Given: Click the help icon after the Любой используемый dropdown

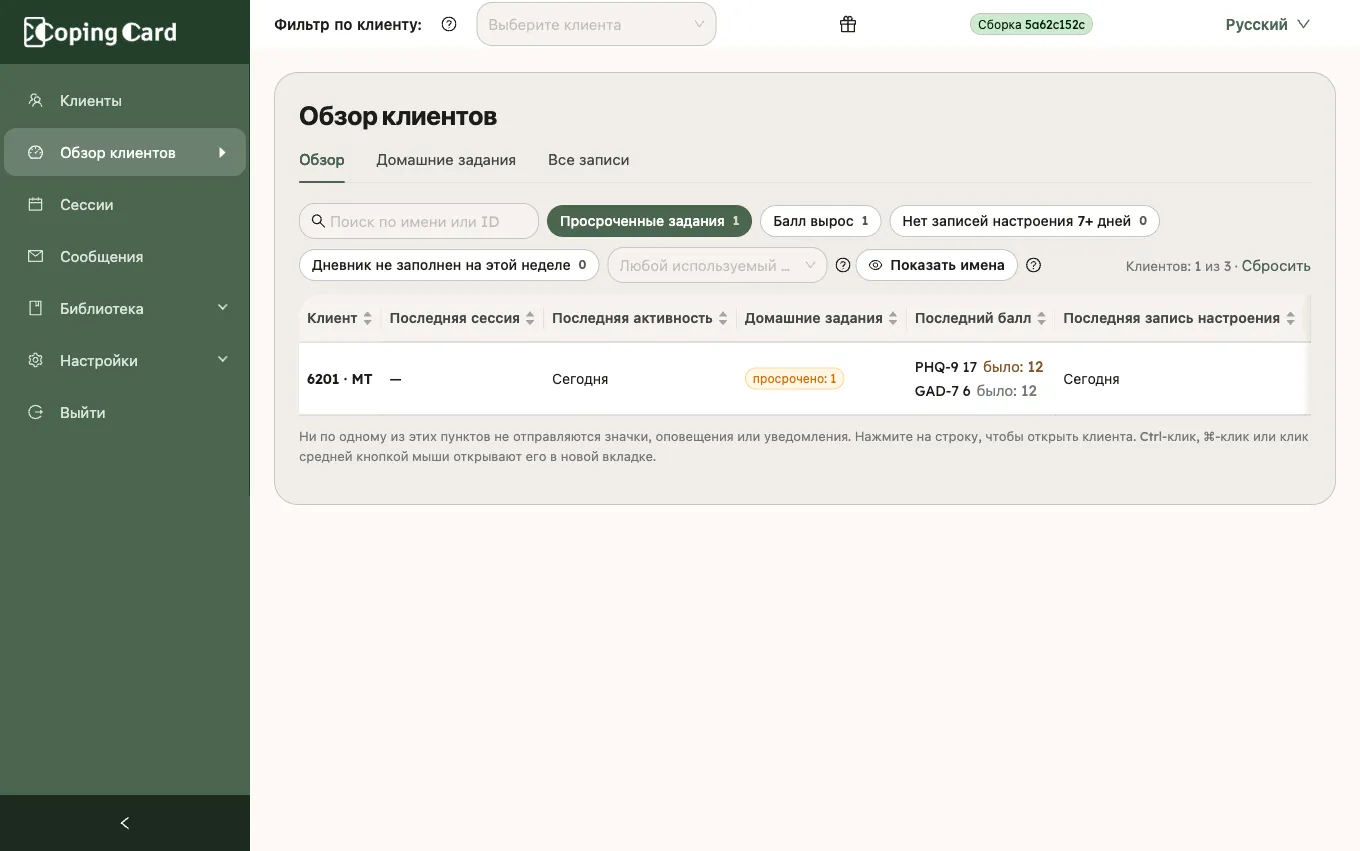Looking at the screenshot, I should [843, 265].
